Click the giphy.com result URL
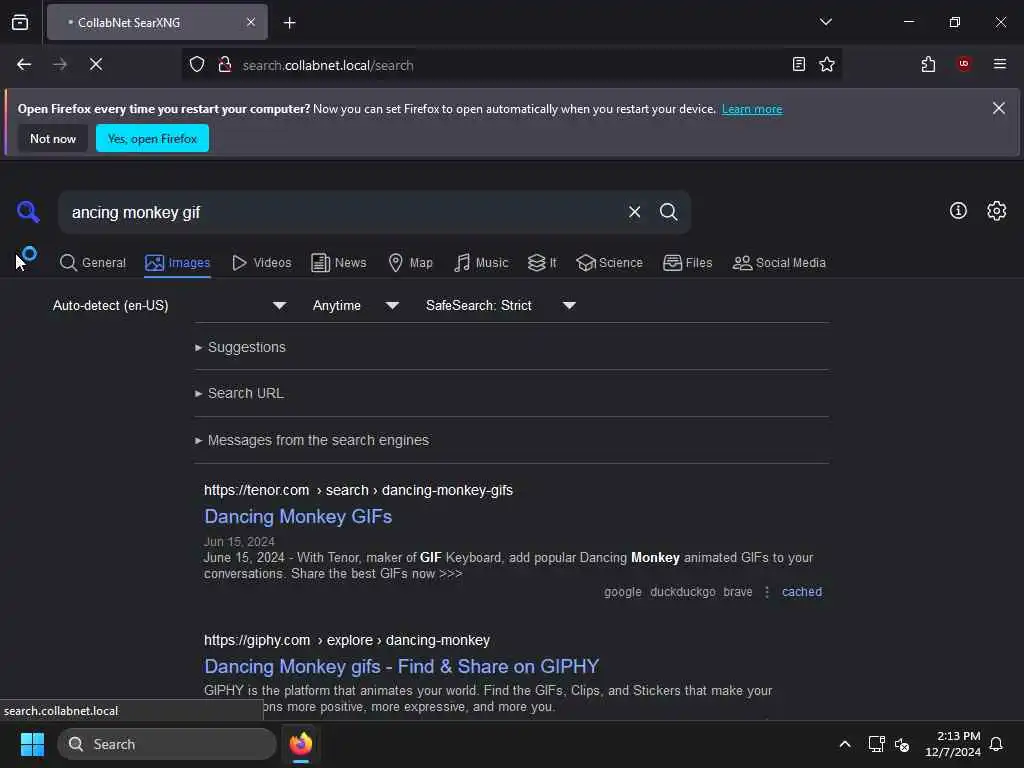The width and height of the screenshot is (1024, 768). coord(347,640)
